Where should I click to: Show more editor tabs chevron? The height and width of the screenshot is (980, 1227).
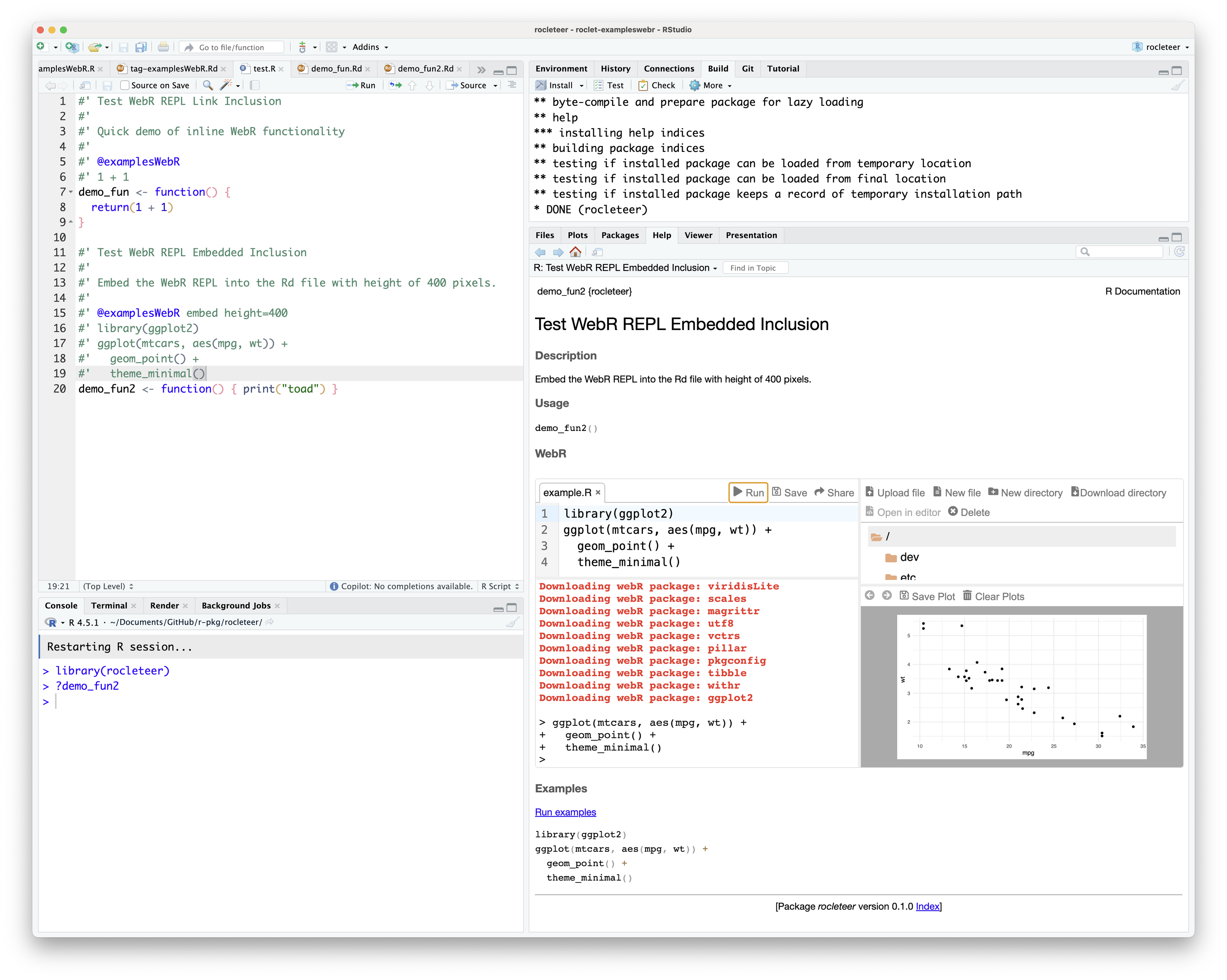(481, 69)
